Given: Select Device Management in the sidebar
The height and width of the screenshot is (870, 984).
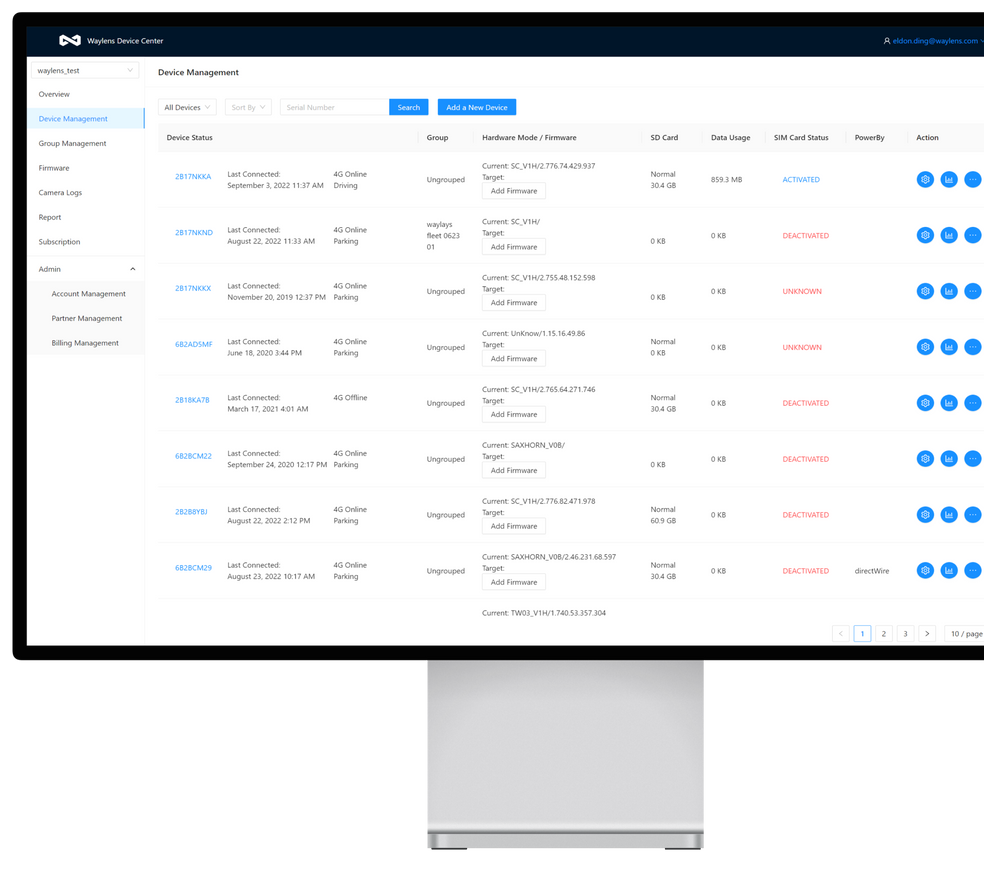Looking at the screenshot, I should tap(86, 119).
